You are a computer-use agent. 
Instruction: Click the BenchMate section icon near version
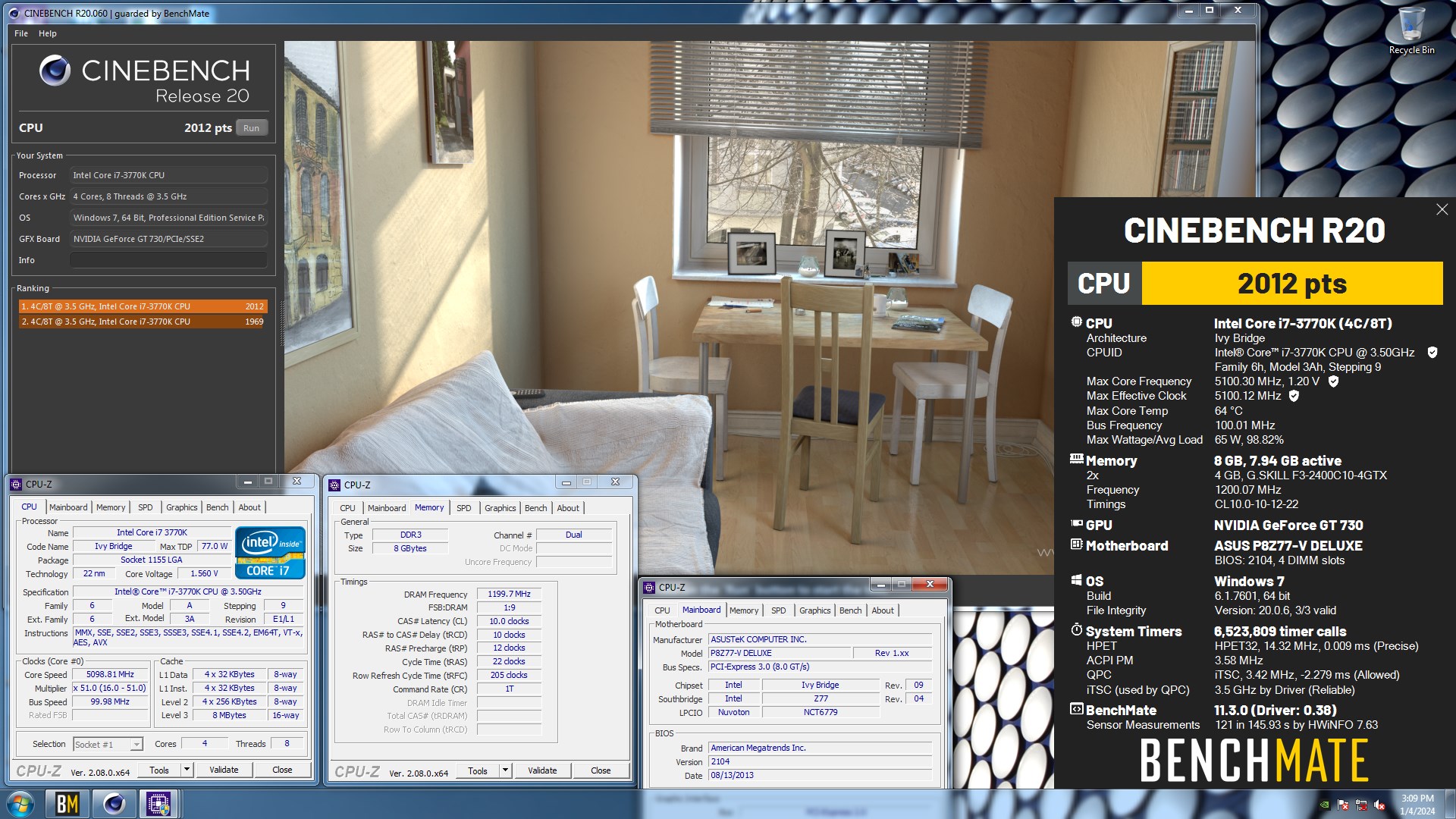1076,709
